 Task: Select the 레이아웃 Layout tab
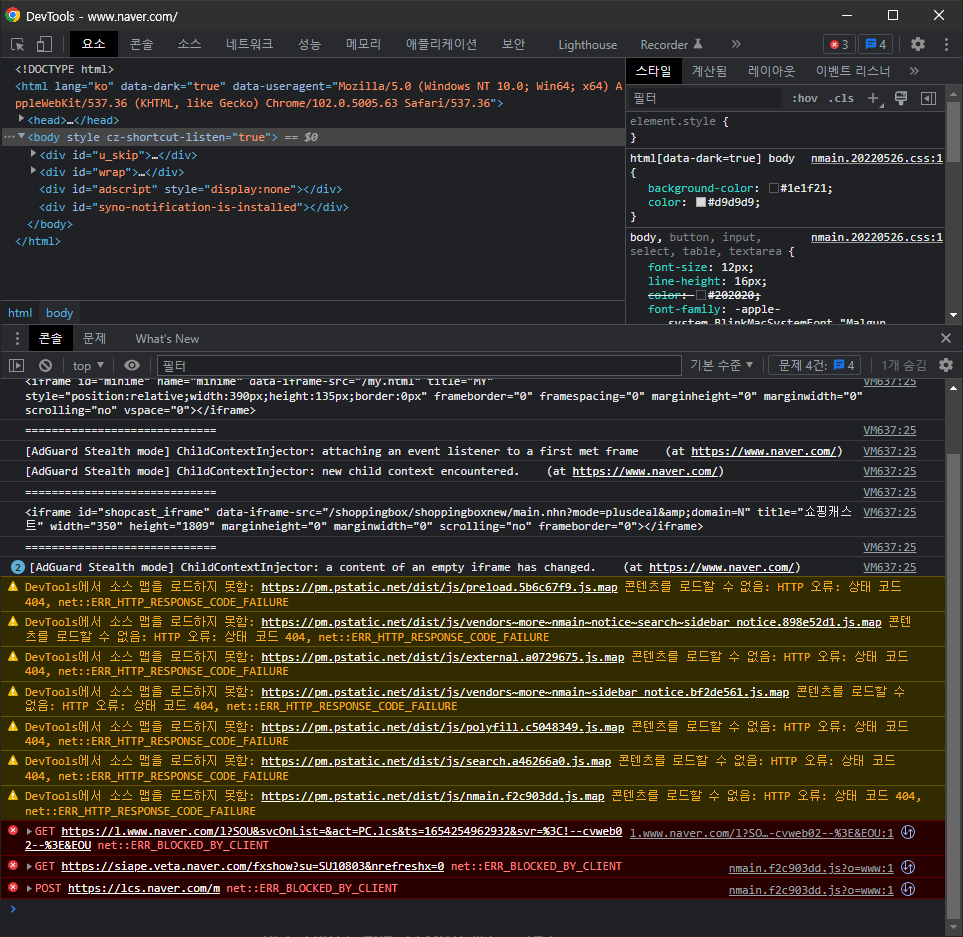pos(771,71)
